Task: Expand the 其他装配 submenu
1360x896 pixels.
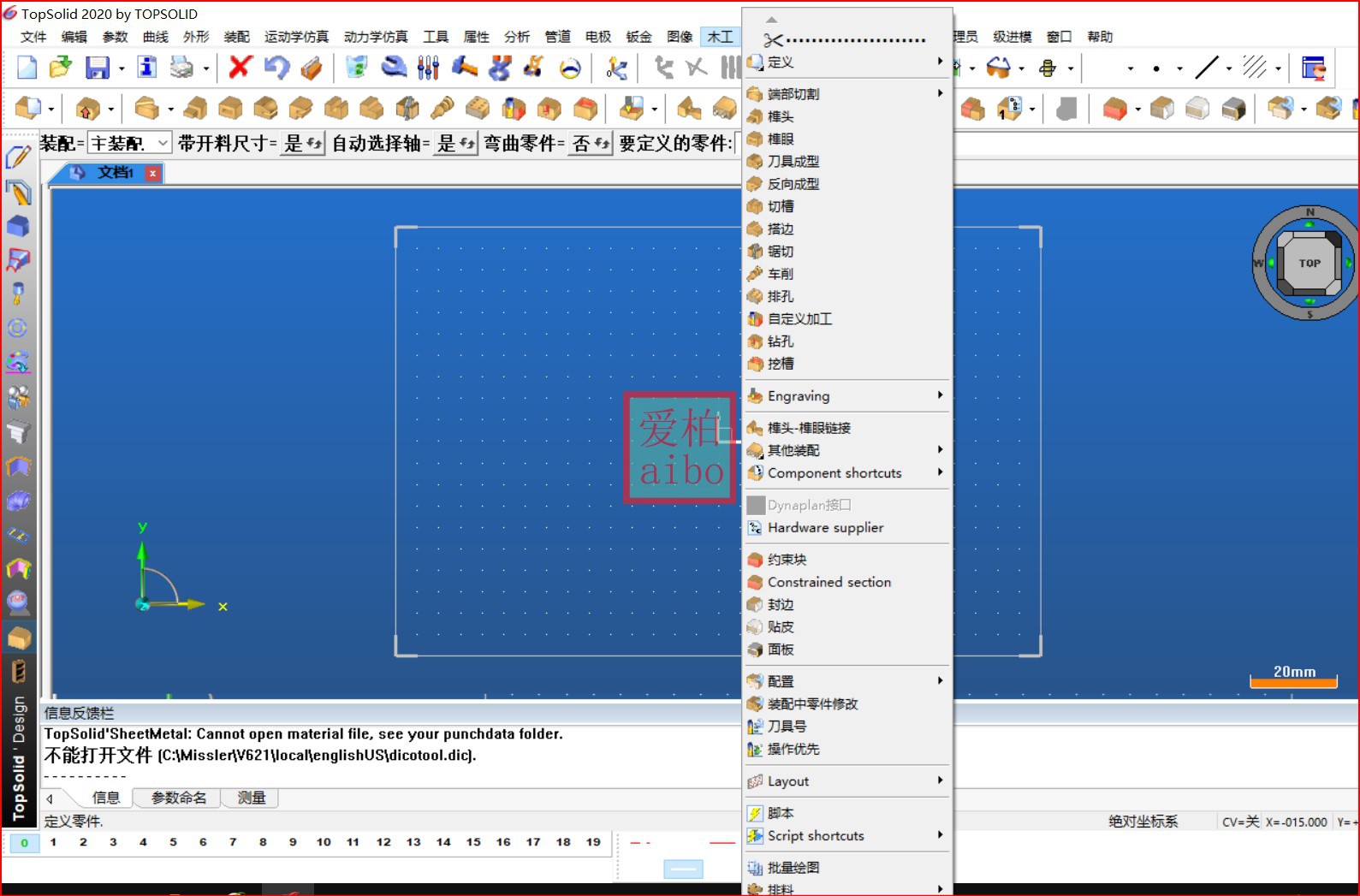Action: coord(847,450)
